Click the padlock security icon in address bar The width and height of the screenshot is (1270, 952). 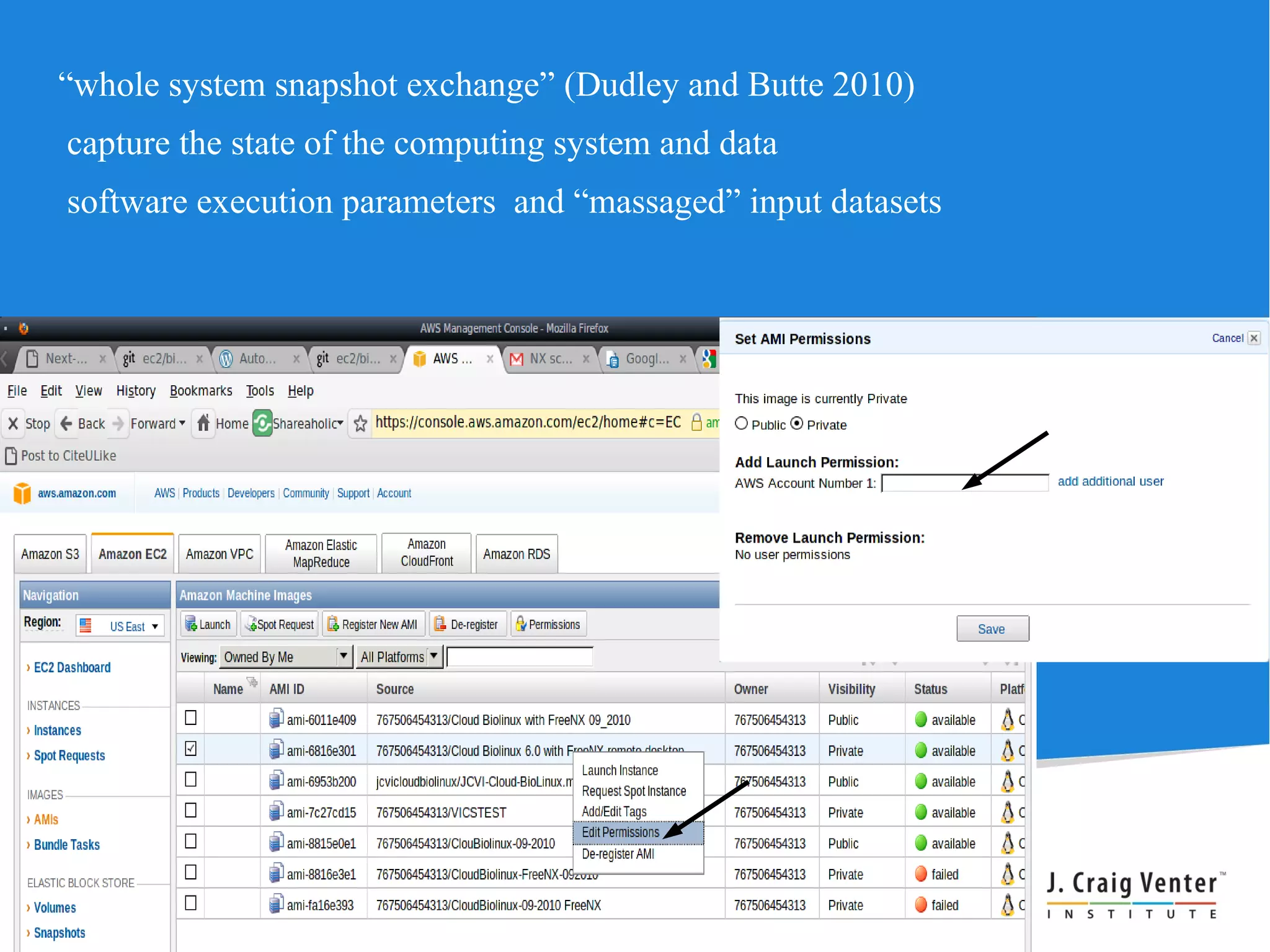point(696,422)
